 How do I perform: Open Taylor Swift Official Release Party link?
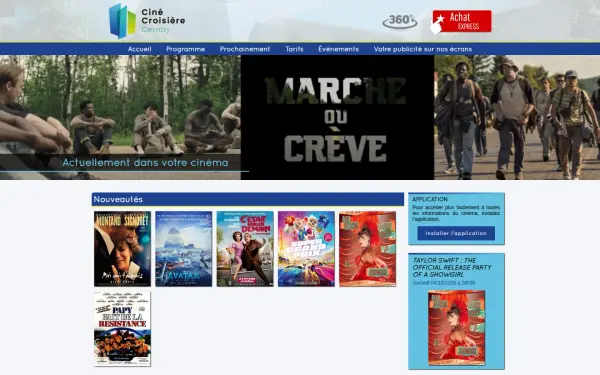pos(452,267)
